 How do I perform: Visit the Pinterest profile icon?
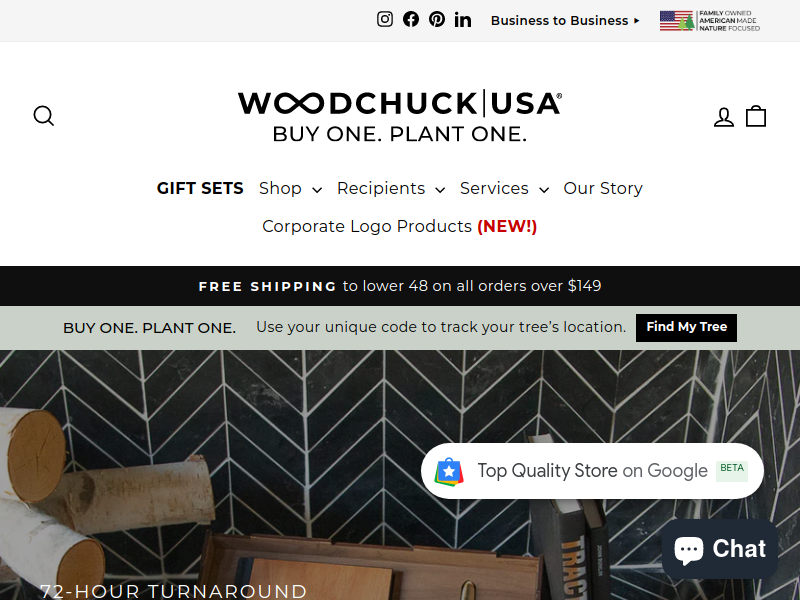437,19
